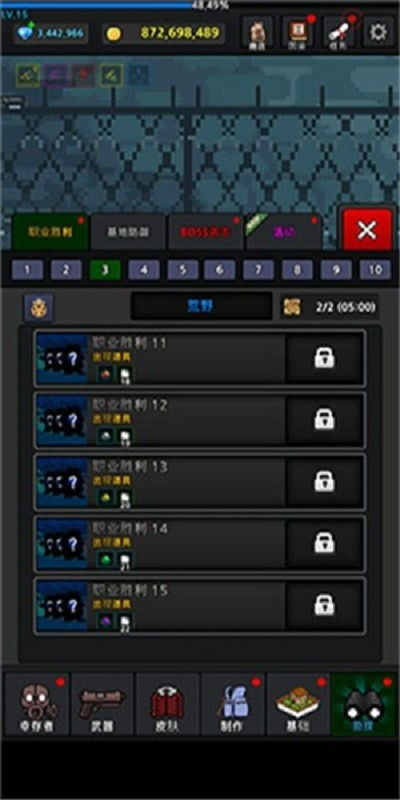Select stage page 4

(x=144, y=270)
